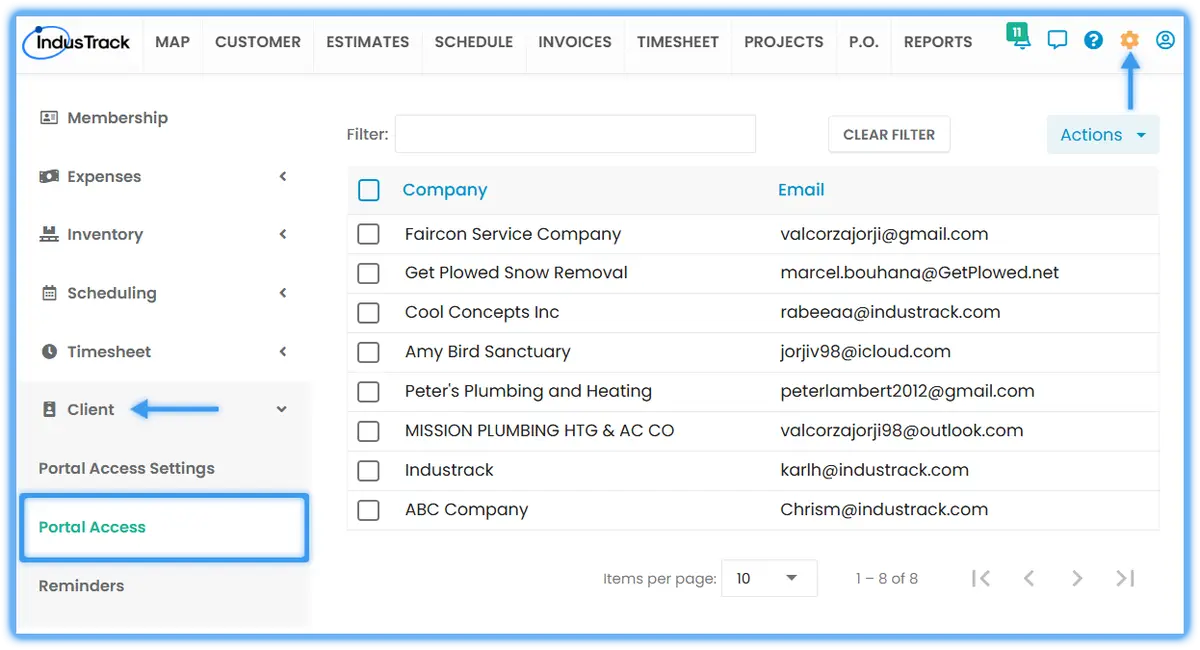Click the Membership card icon
This screenshot has height=650, width=1200.
(x=49, y=118)
